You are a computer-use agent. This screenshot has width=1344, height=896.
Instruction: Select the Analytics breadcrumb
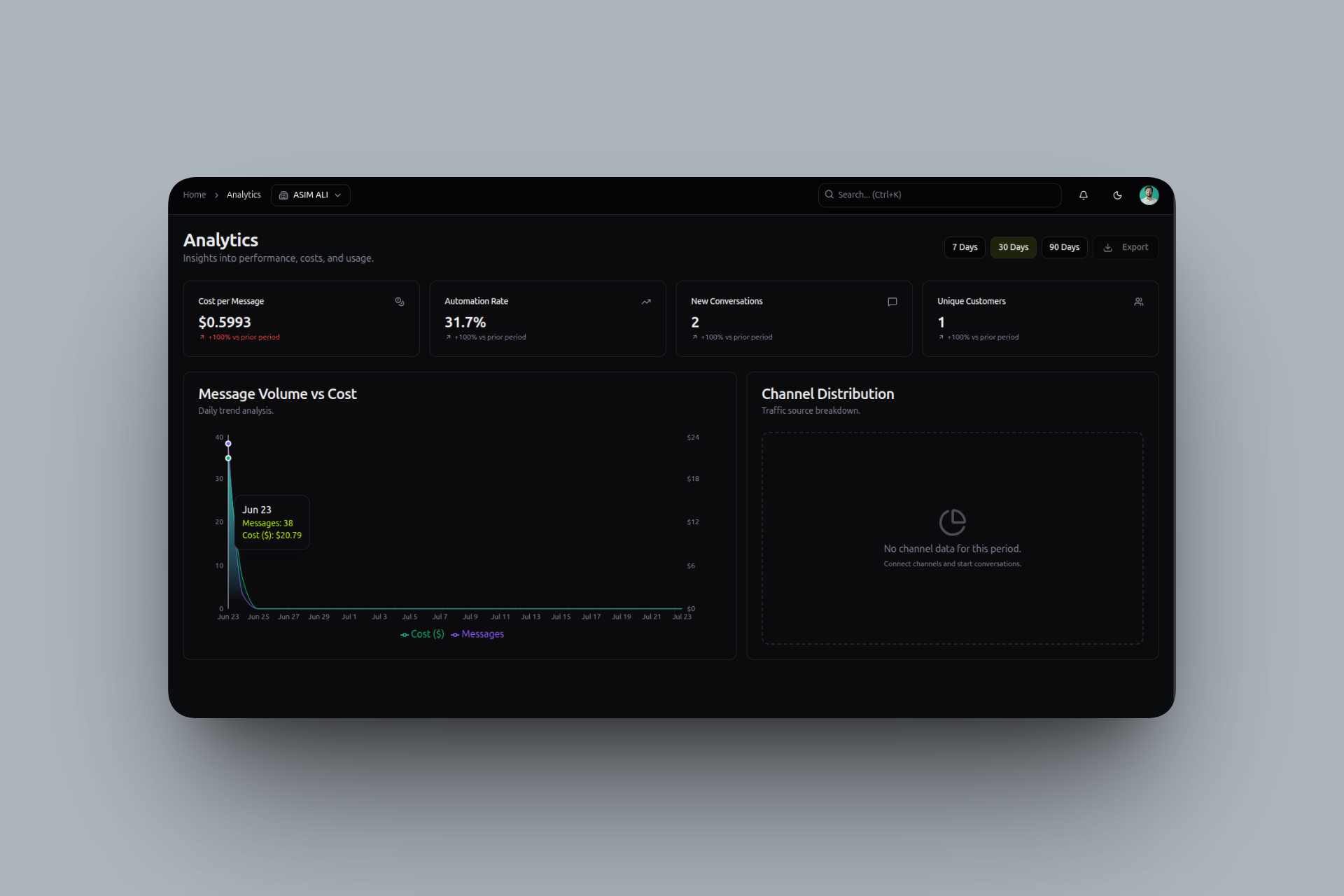click(244, 195)
